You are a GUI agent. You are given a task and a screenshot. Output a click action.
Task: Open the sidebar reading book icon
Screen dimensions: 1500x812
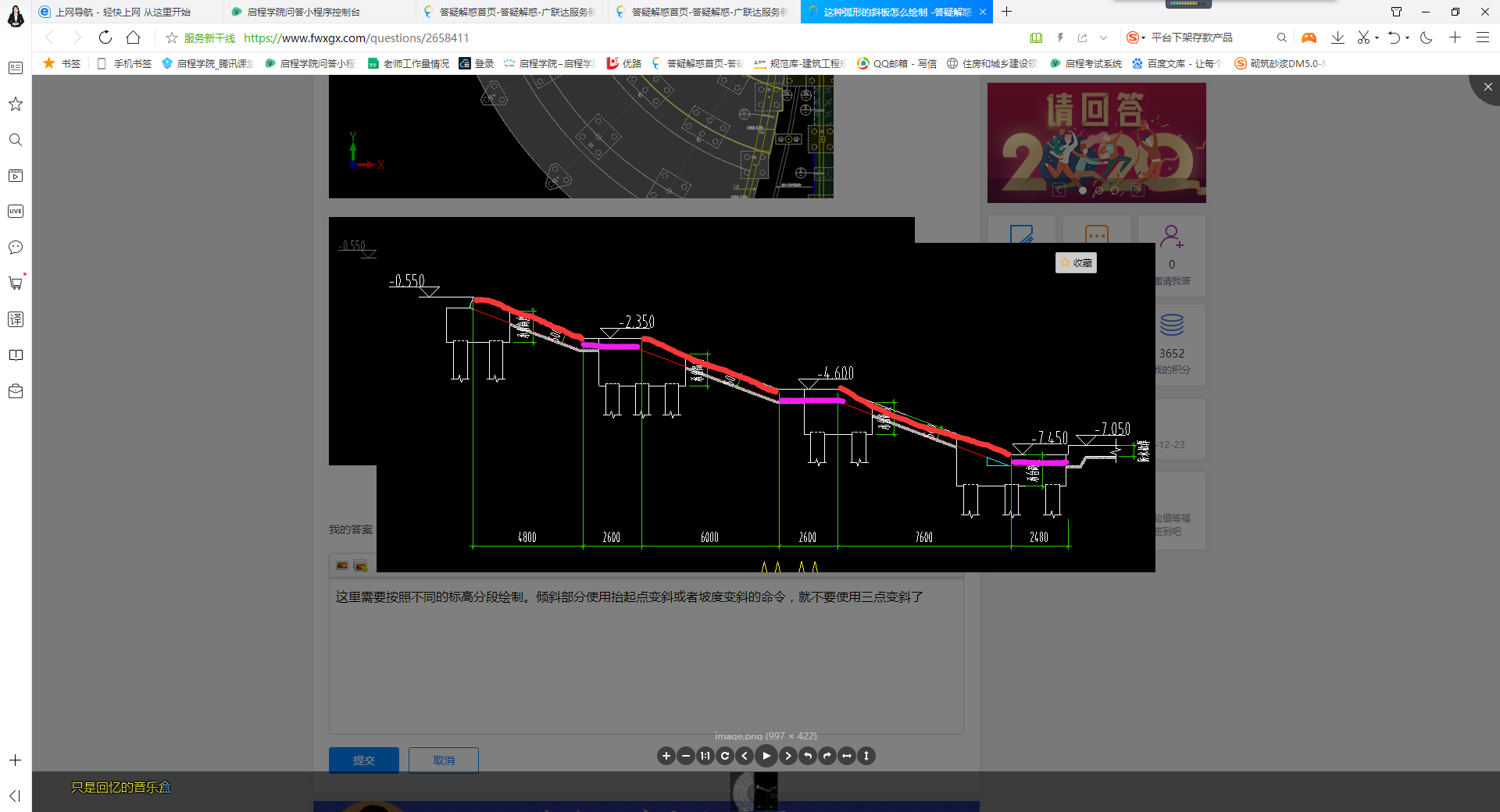pyautogui.click(x=16, y=355)
